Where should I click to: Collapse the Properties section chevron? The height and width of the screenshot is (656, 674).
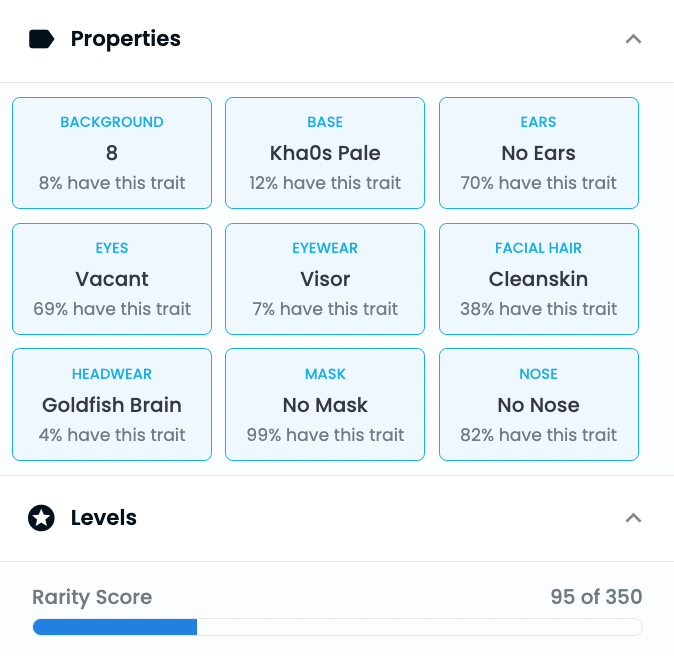tap(633, 39)
